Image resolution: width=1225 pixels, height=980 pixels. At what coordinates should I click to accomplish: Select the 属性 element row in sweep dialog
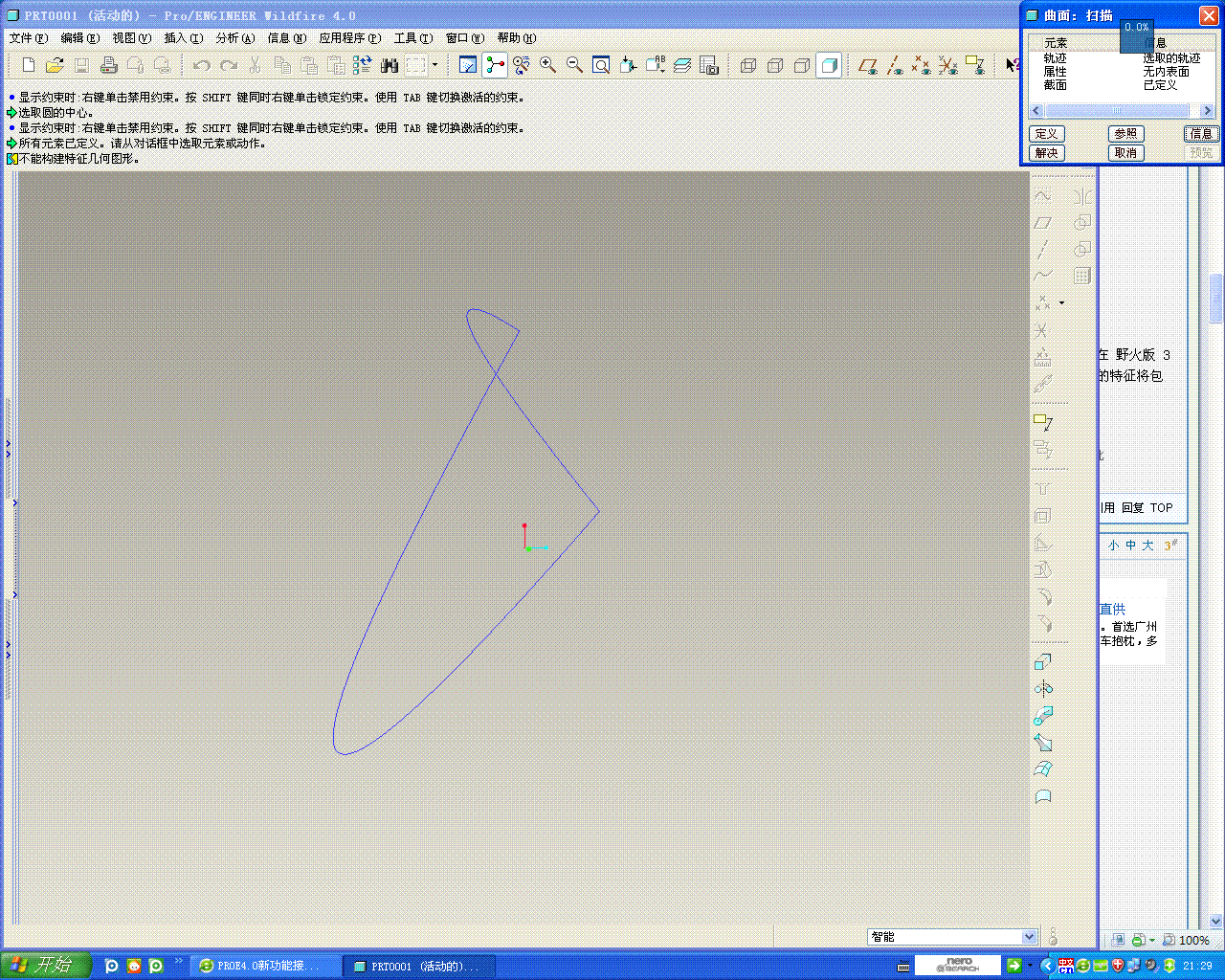tap(1122, 72)
